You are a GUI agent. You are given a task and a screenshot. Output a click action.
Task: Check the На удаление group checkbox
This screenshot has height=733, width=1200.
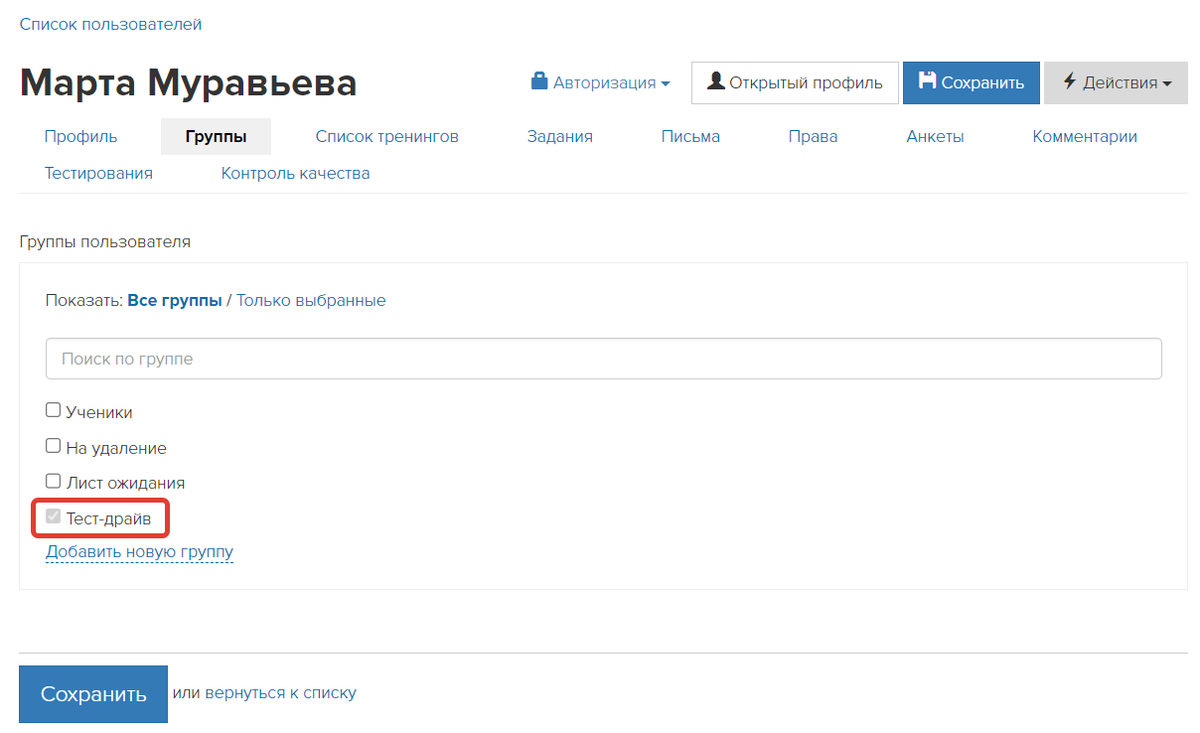coord(54,446)
